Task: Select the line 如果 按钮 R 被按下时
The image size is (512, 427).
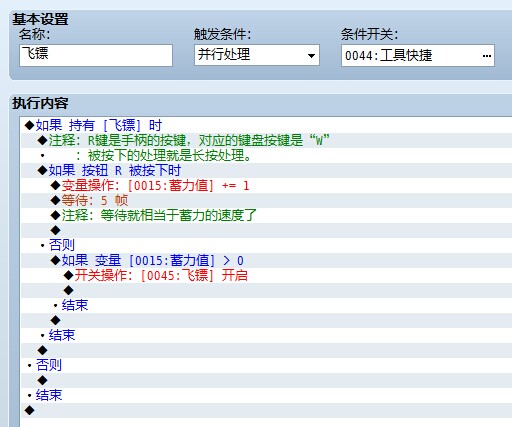Action: (x=267, y=170)
